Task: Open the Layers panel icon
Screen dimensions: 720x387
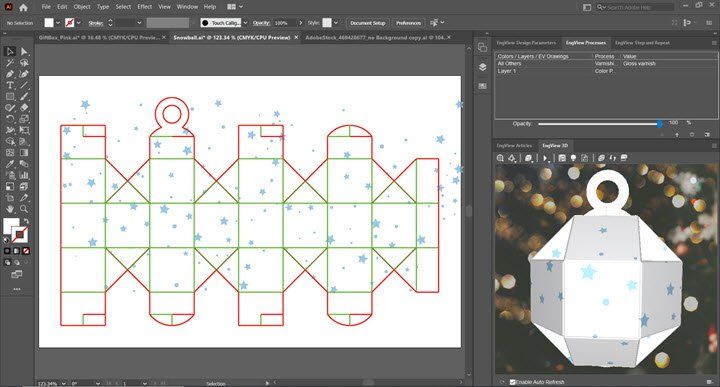Action: click(482, 67)
